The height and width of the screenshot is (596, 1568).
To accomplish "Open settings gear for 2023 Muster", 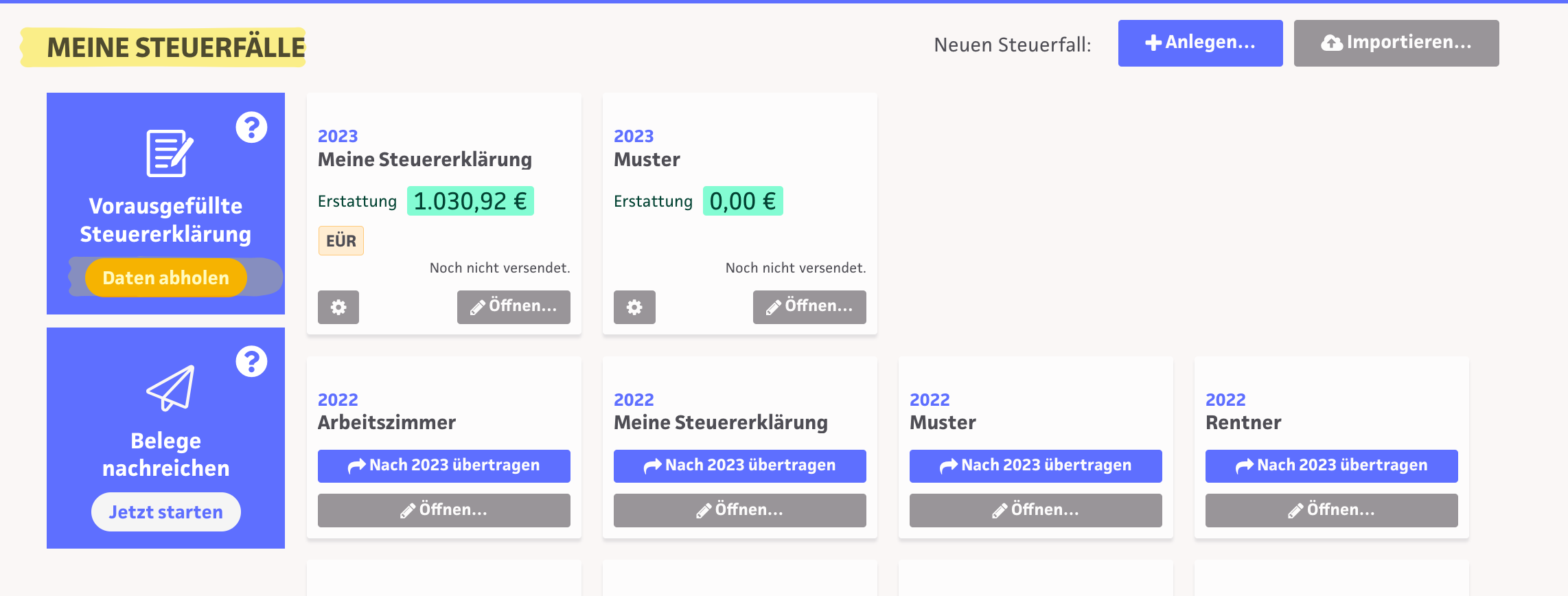I will coord(634,307).
